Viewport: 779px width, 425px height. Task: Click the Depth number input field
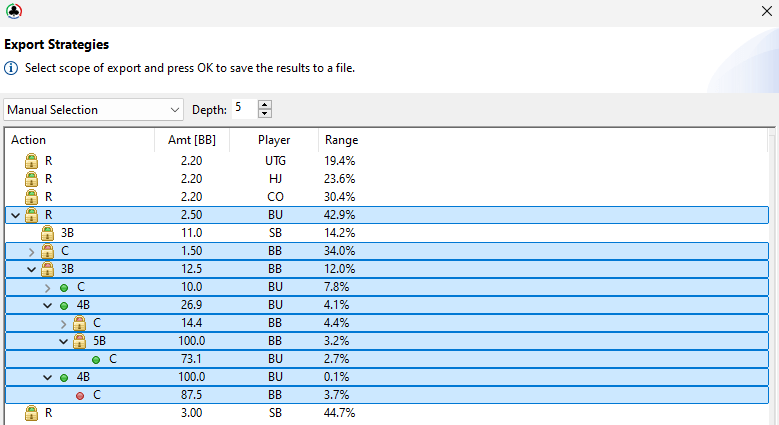[243, 108]
